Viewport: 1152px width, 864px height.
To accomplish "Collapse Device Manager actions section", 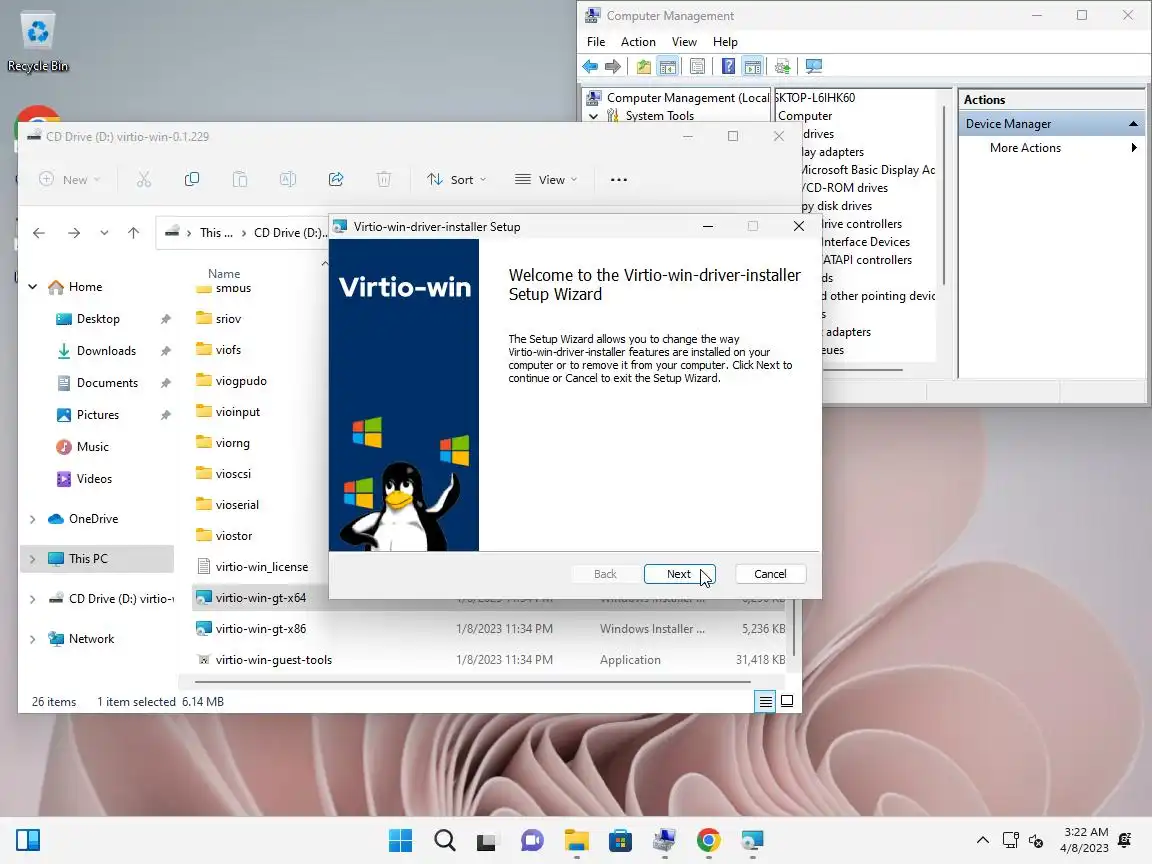I will coord(1133,124).
